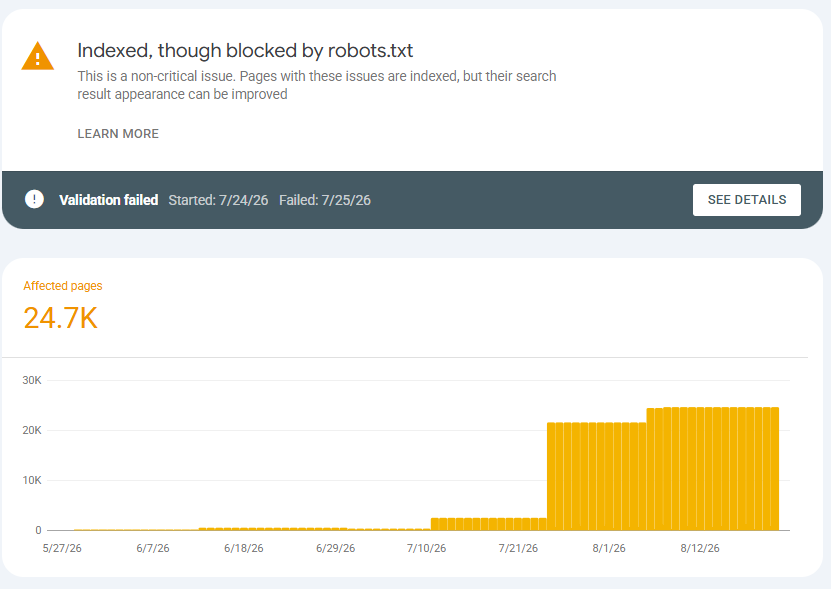
Task: Click the 30K y-axis label
Action: coord(32,380)
